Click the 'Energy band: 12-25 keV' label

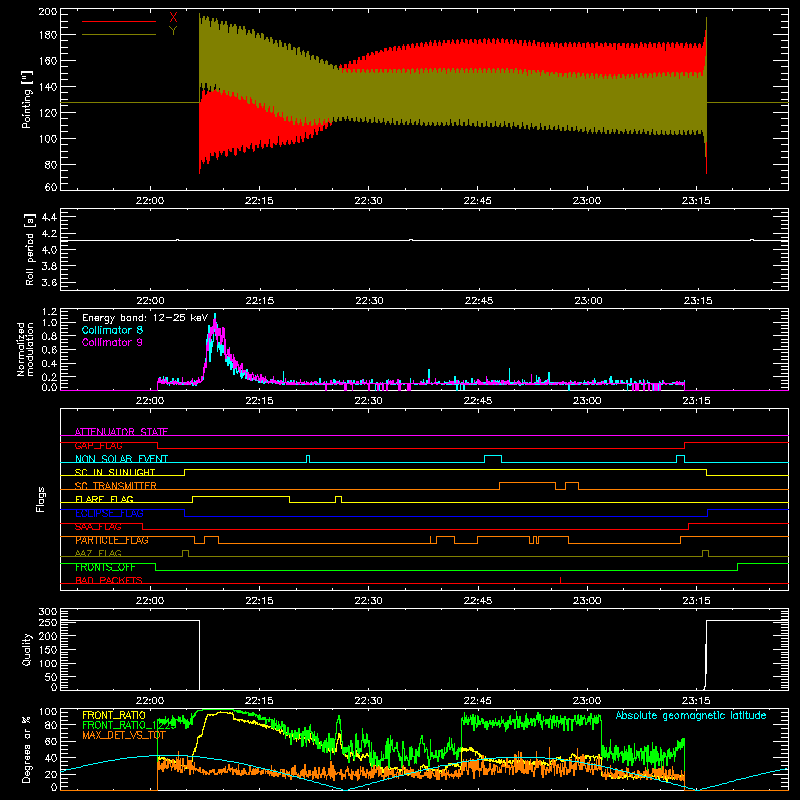pyautogui.click(x=145, y=318)
